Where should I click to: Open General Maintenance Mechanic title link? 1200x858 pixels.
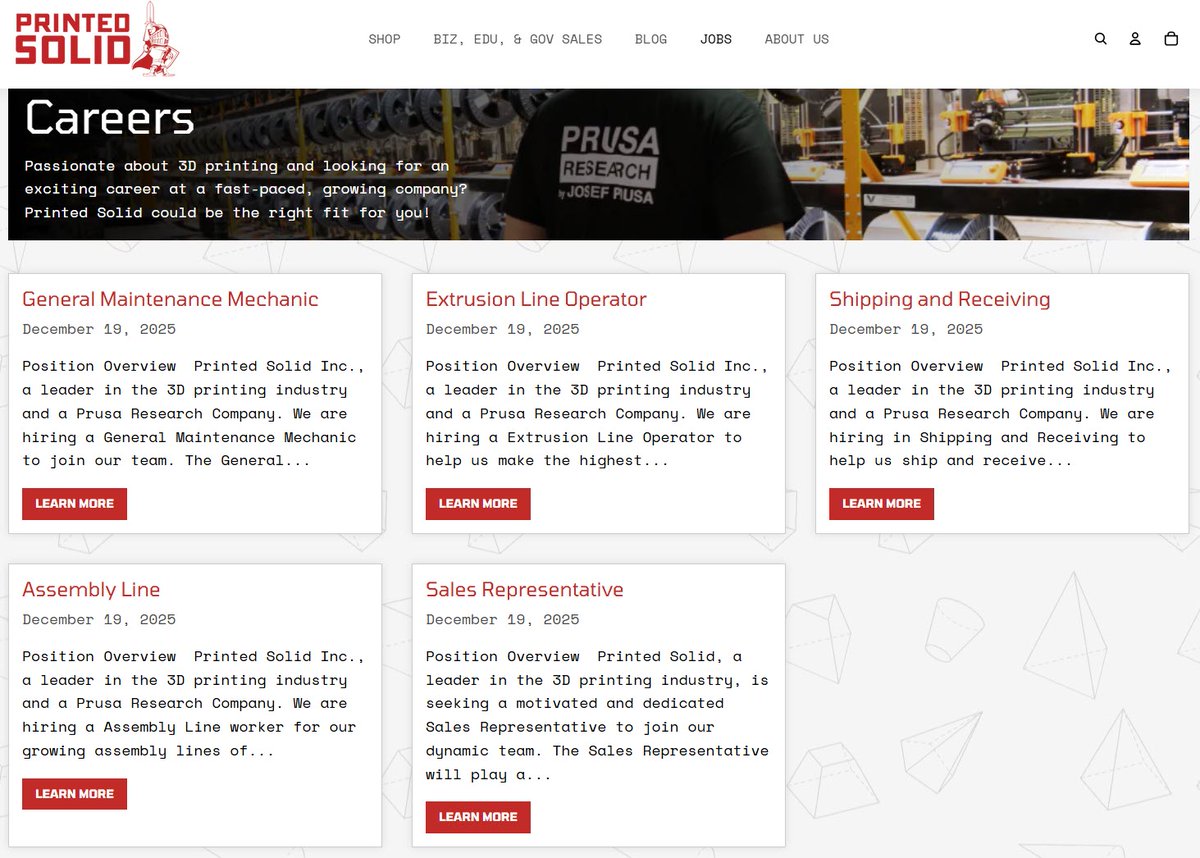tap(170, 299)
